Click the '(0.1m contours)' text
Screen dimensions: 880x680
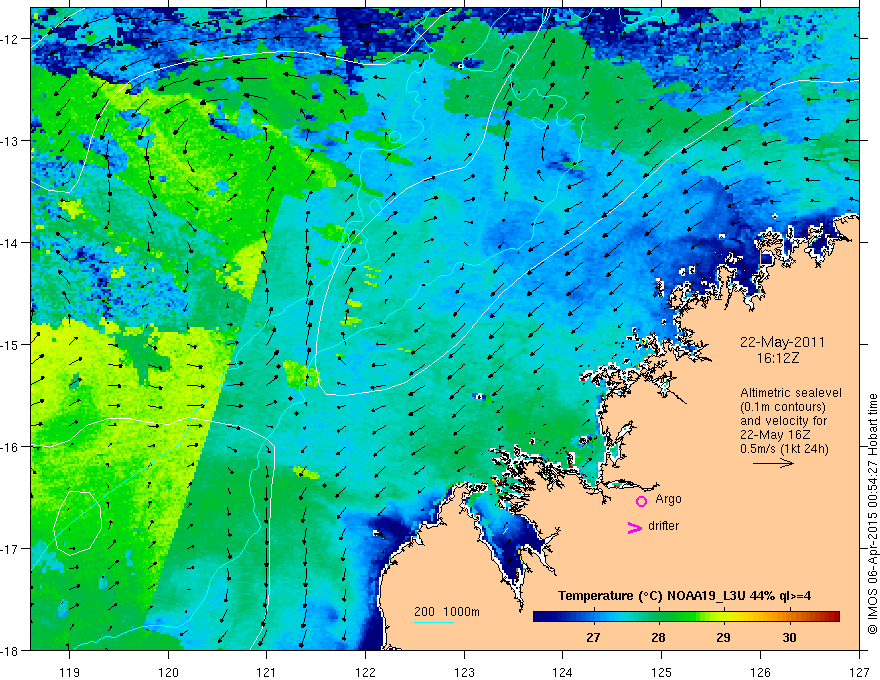pyautogui.click(x=783, y=407)
